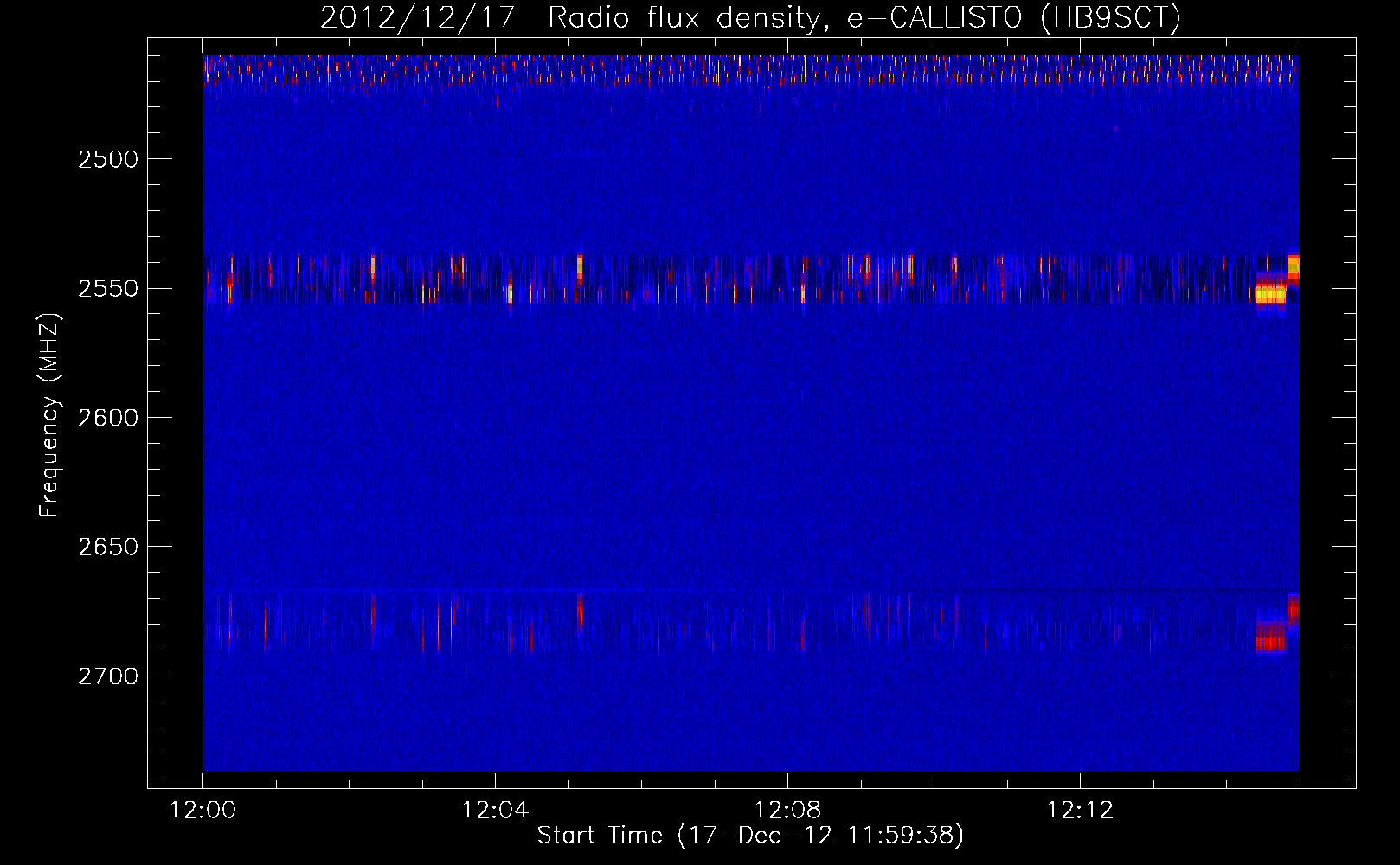The image size is (1400, 865).
Task: Click the 2700 frequency tick label
Action: 108,676
